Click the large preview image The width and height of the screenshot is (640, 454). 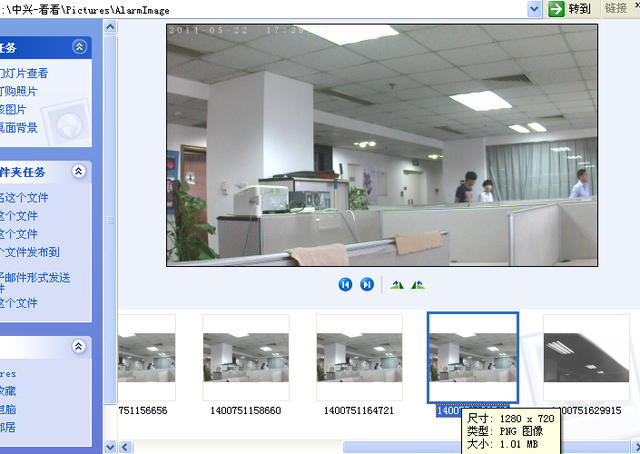point(381,145)
